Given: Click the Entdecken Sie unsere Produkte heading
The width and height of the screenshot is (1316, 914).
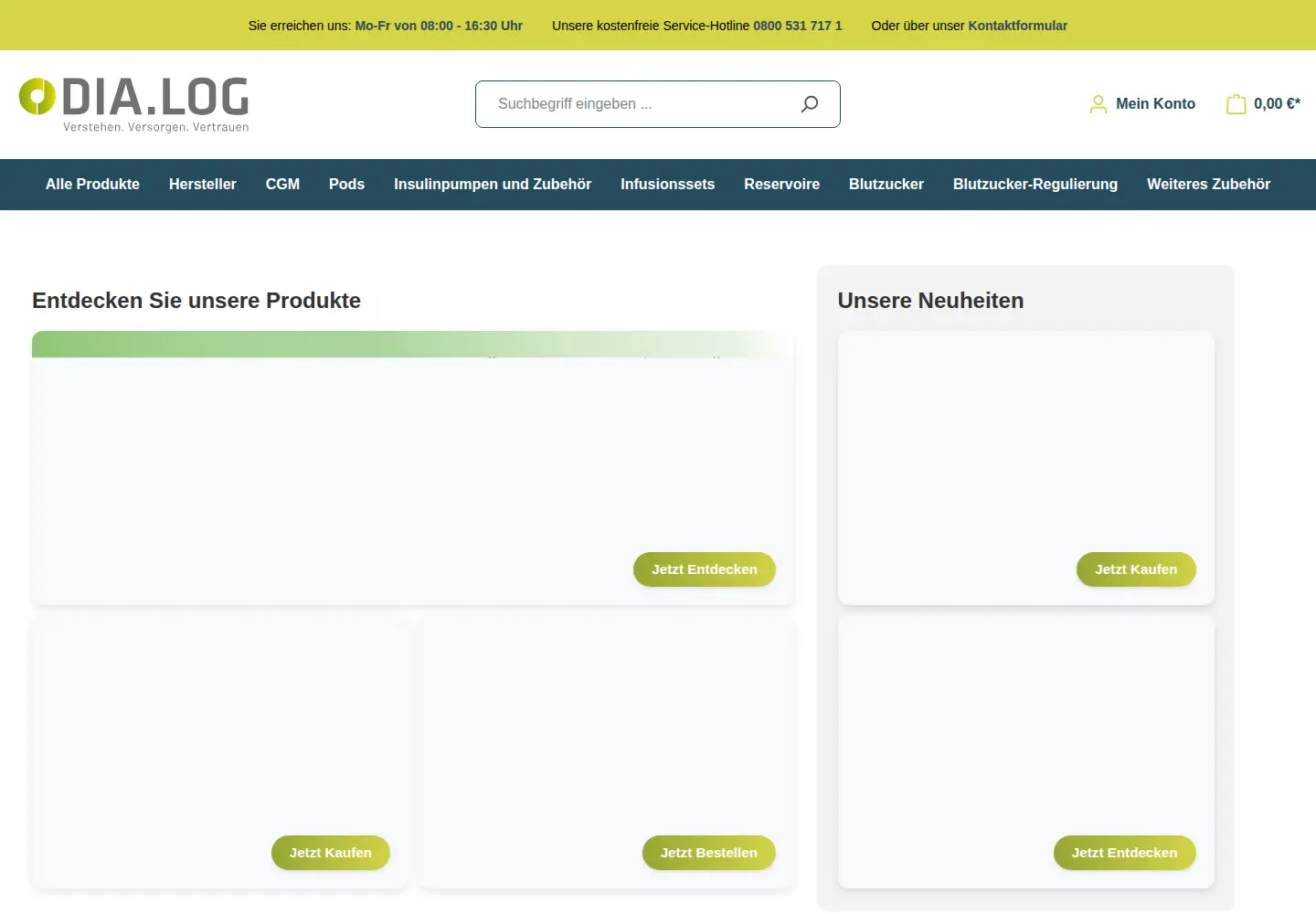Looking at the screenshot, I should (196, 301).
